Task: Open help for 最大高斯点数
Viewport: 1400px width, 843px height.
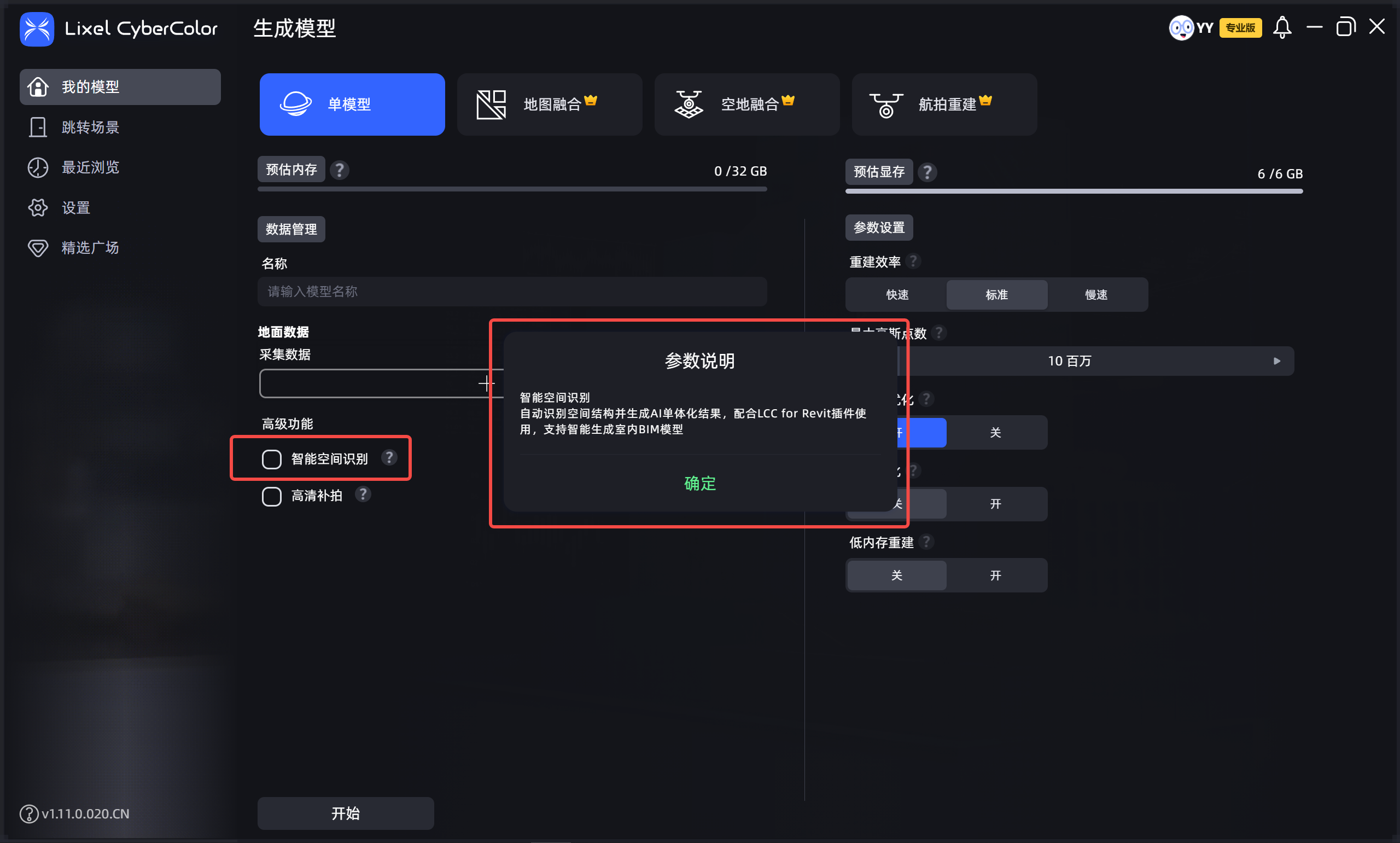Action: [x=939, y=332]
